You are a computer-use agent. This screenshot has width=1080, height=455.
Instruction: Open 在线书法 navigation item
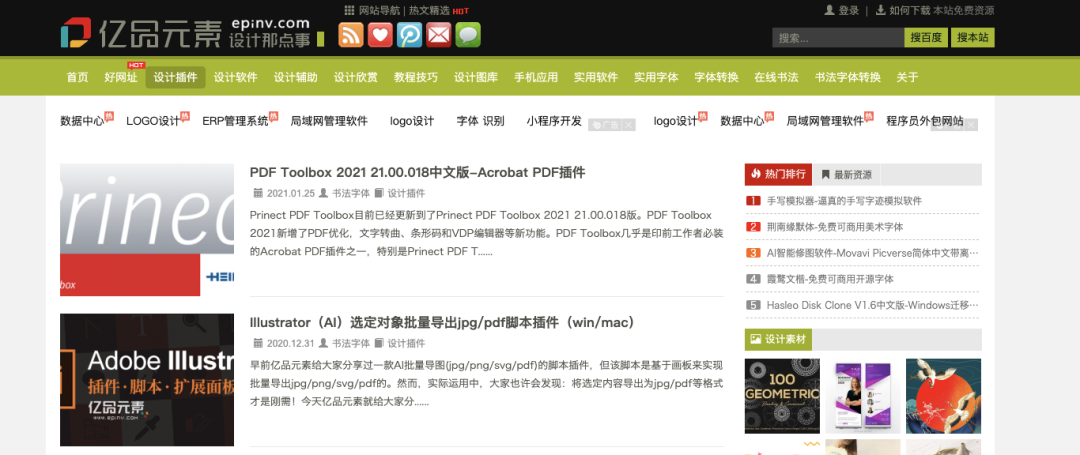pos(776,77)
